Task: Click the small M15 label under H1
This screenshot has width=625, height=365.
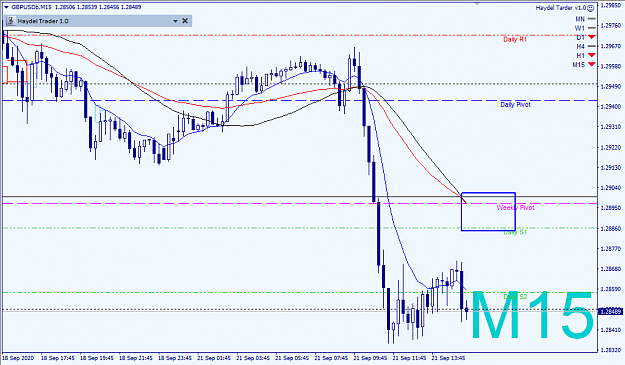Action: [579, 65]
